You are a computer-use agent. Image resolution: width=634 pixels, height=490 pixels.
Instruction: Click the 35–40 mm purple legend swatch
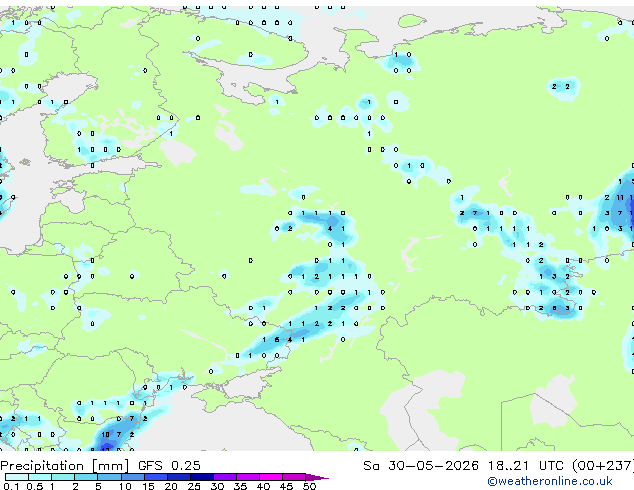coord(248,477)
